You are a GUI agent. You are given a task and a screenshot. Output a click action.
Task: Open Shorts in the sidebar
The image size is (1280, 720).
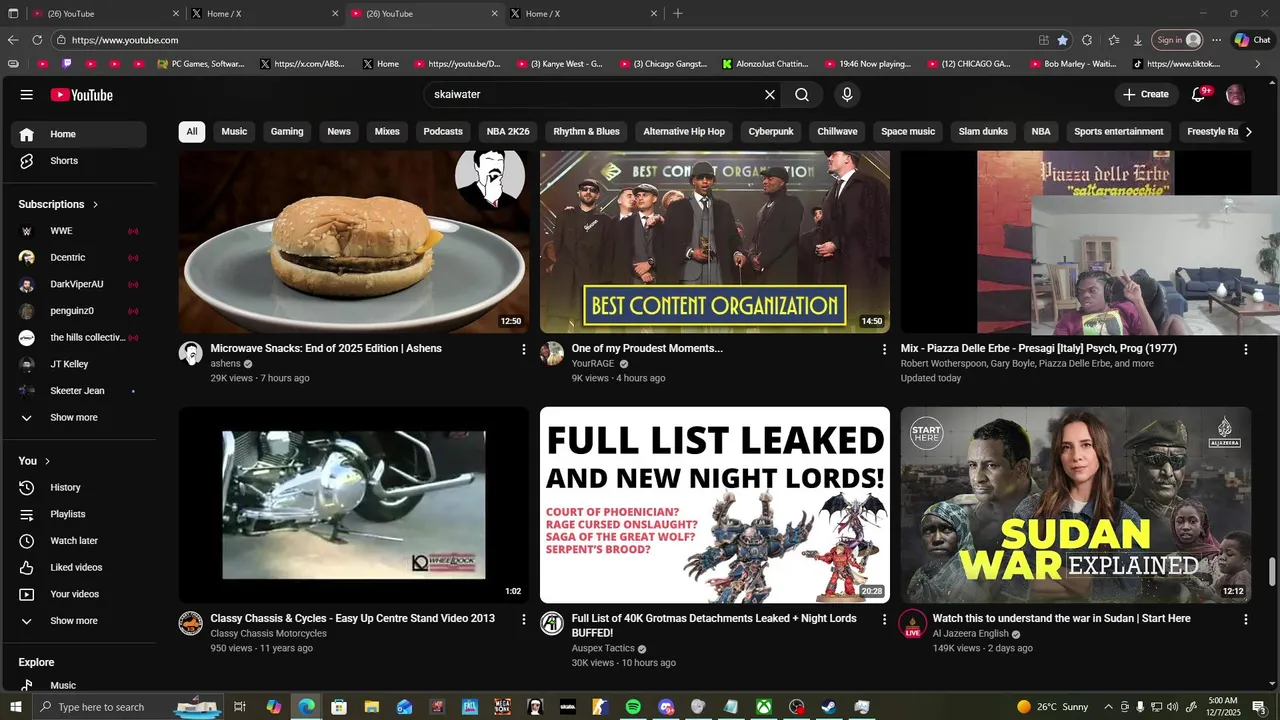[x=78, y=161]
